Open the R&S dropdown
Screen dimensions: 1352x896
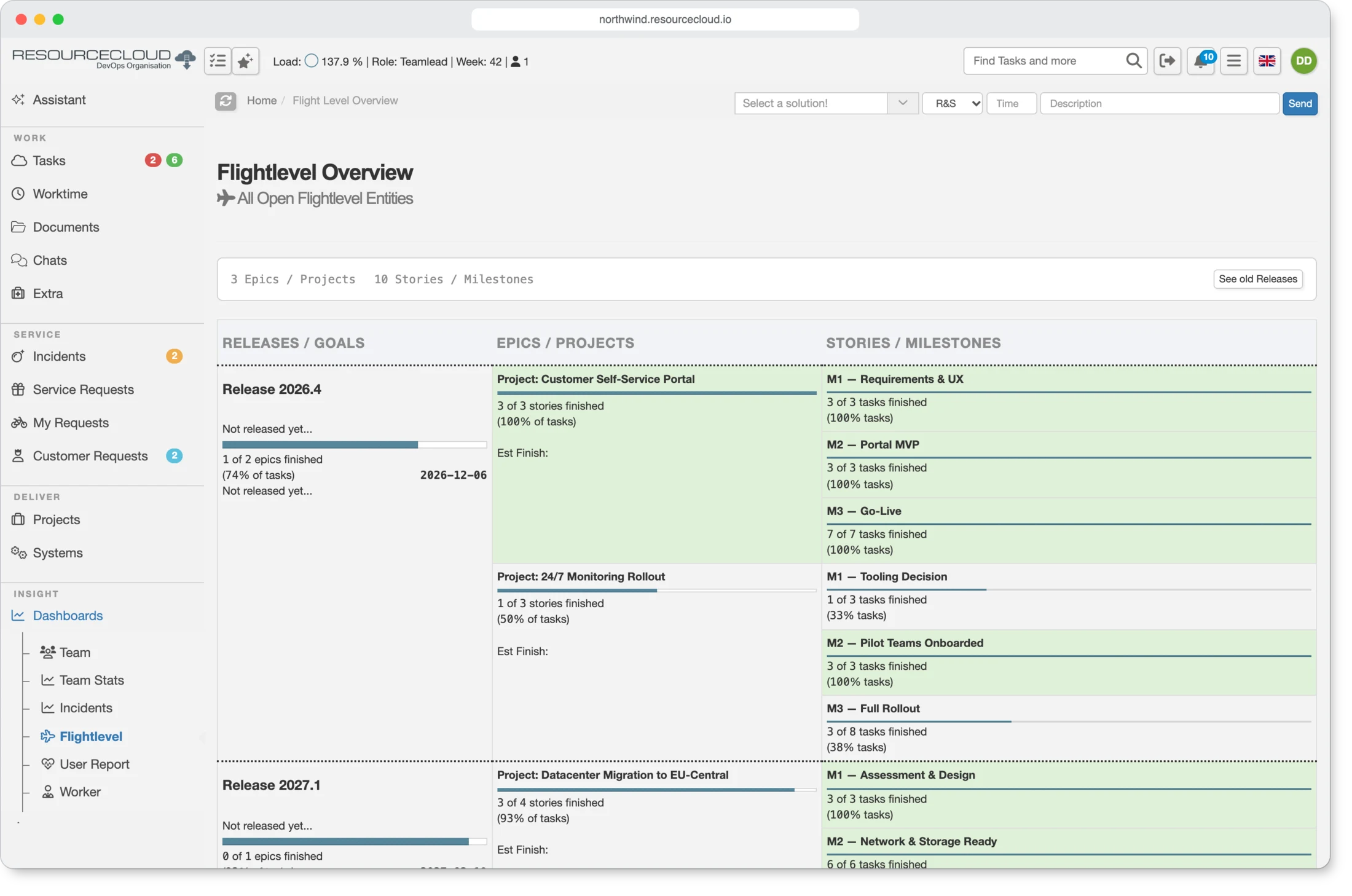[x=952, y=103]
